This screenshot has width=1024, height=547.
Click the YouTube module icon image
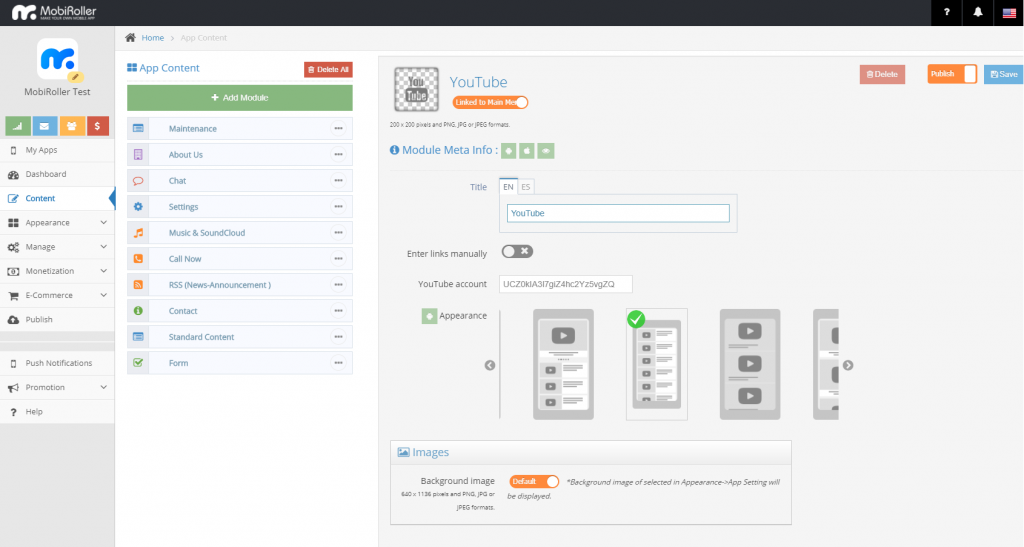[x=416, y=88]
